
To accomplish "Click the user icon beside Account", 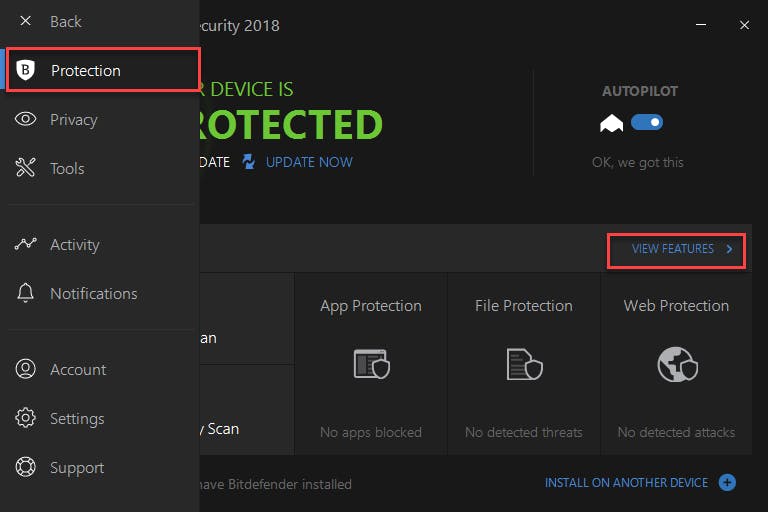I will point(25,369).
